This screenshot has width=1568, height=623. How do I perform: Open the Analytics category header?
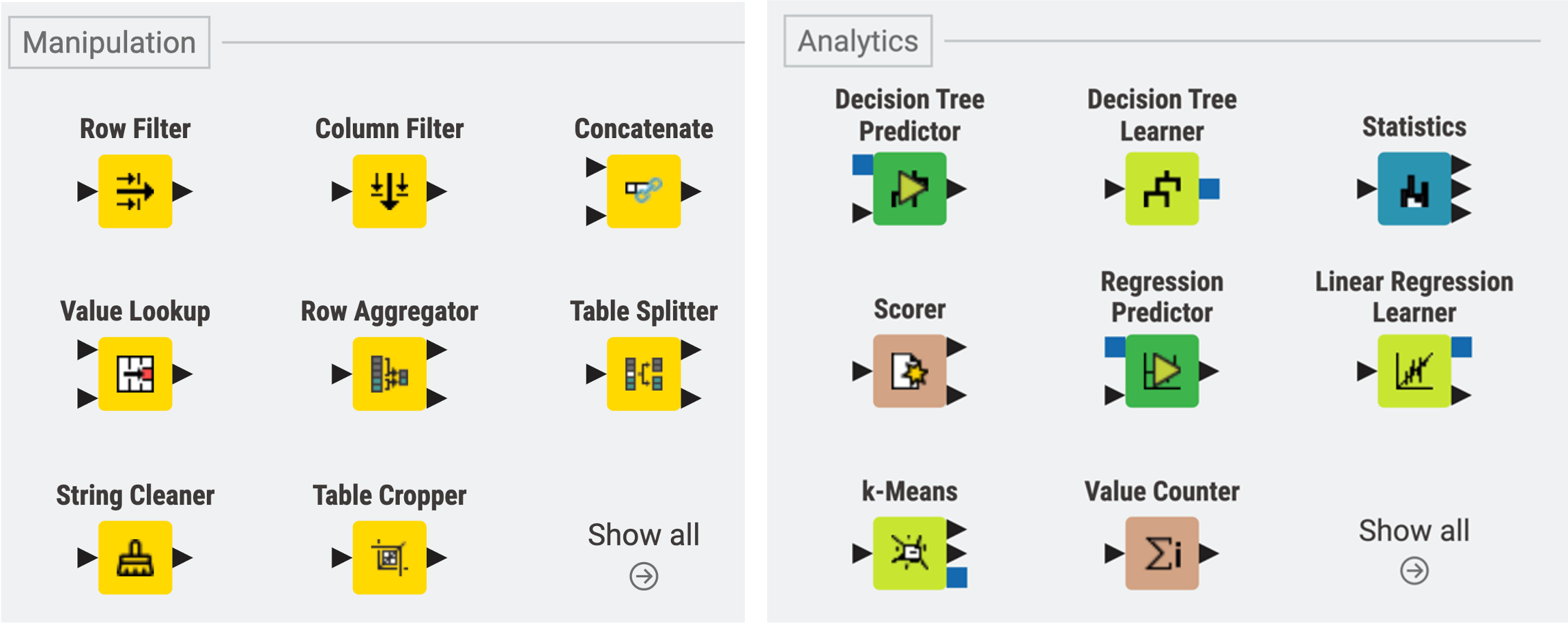tap(858, 41)
